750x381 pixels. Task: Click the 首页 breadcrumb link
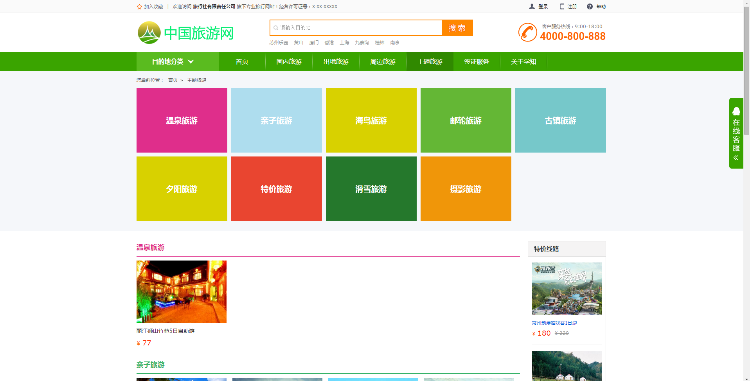pos(173,80)
